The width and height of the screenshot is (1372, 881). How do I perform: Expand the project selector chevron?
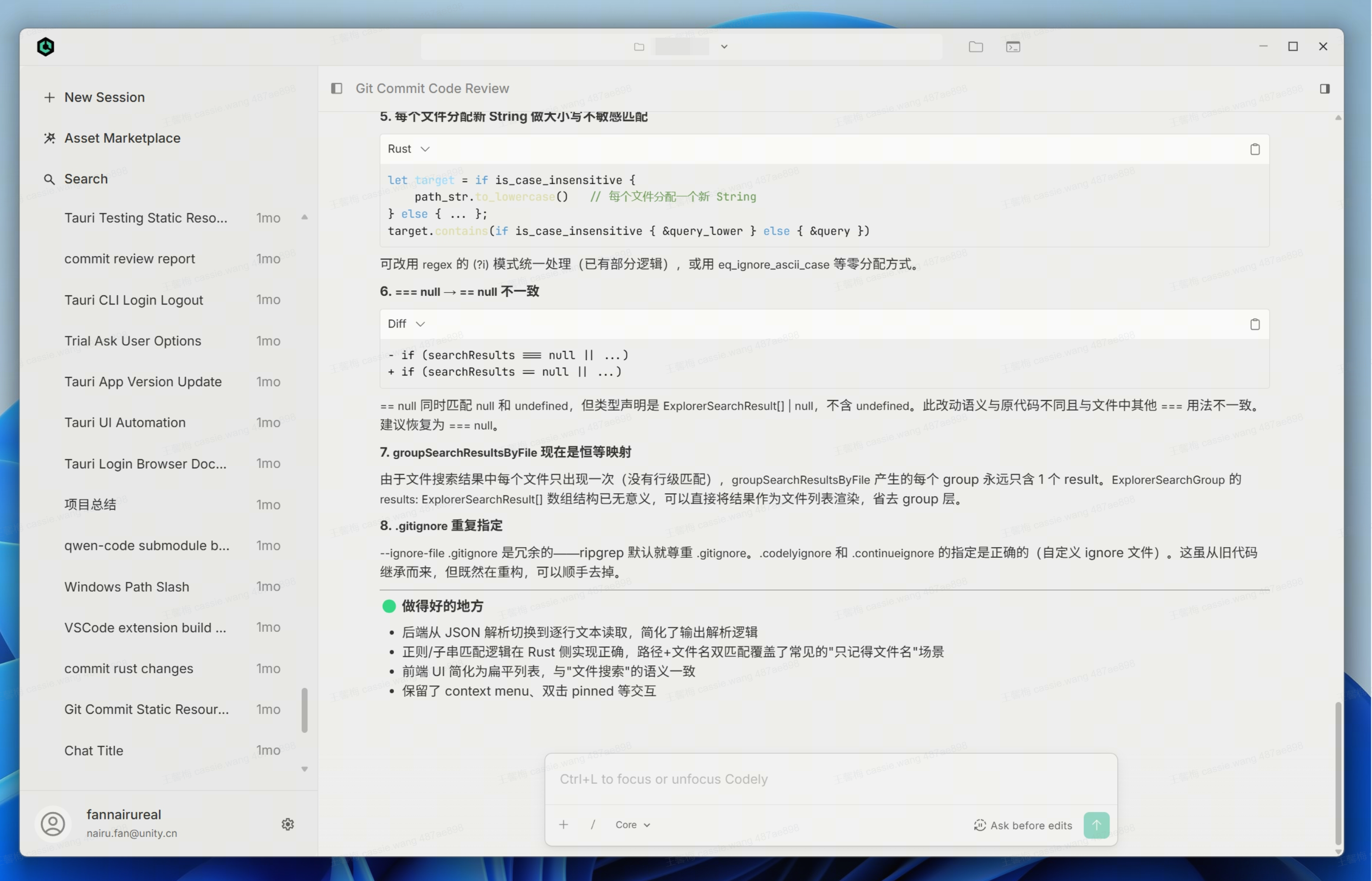coord(724,47)
